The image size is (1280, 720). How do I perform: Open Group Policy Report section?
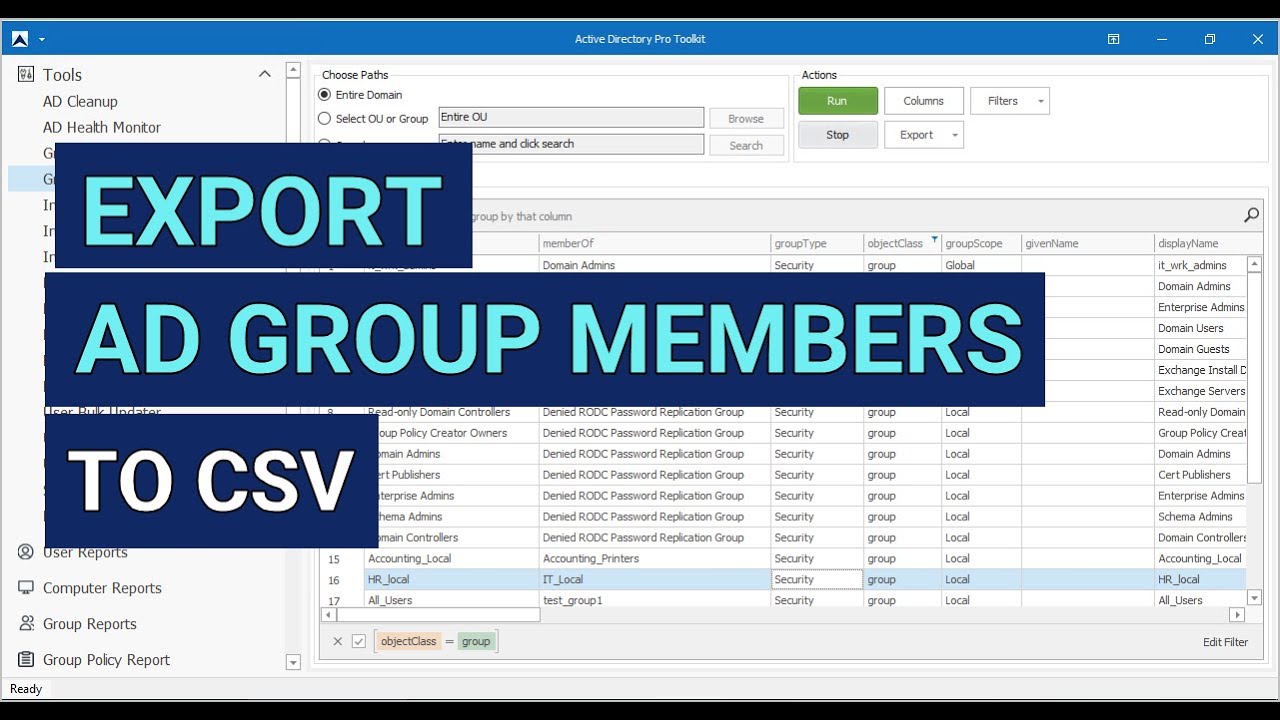106,660
